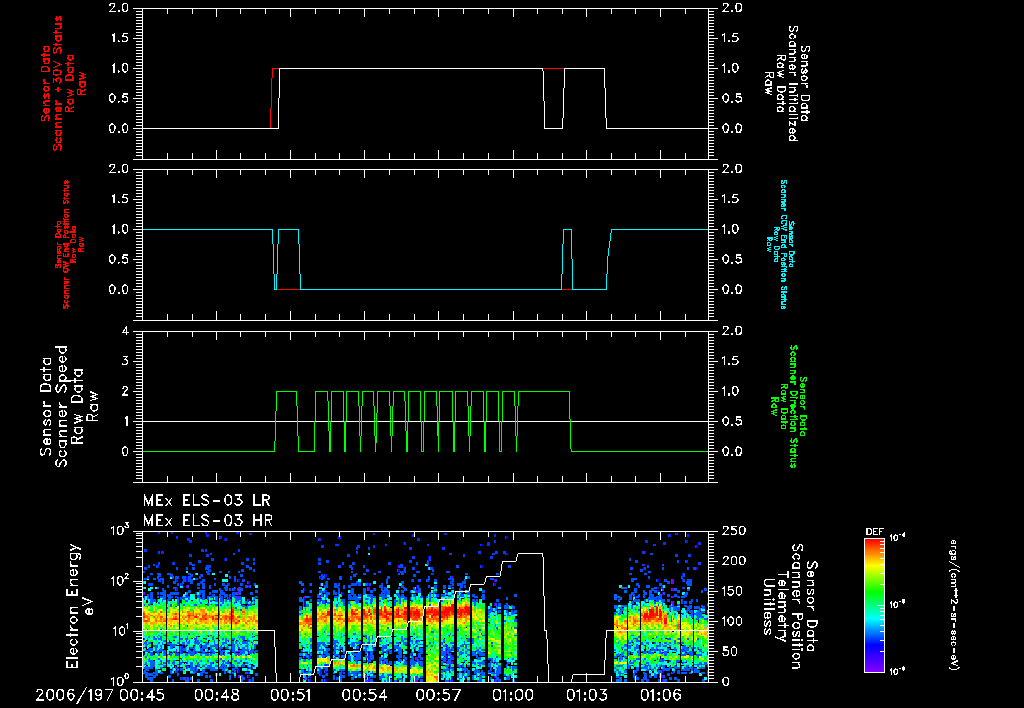The image size is (1024, 708).
Task: Select the Scanner Position Telemetry Unitless title
Action: (790, 606)
